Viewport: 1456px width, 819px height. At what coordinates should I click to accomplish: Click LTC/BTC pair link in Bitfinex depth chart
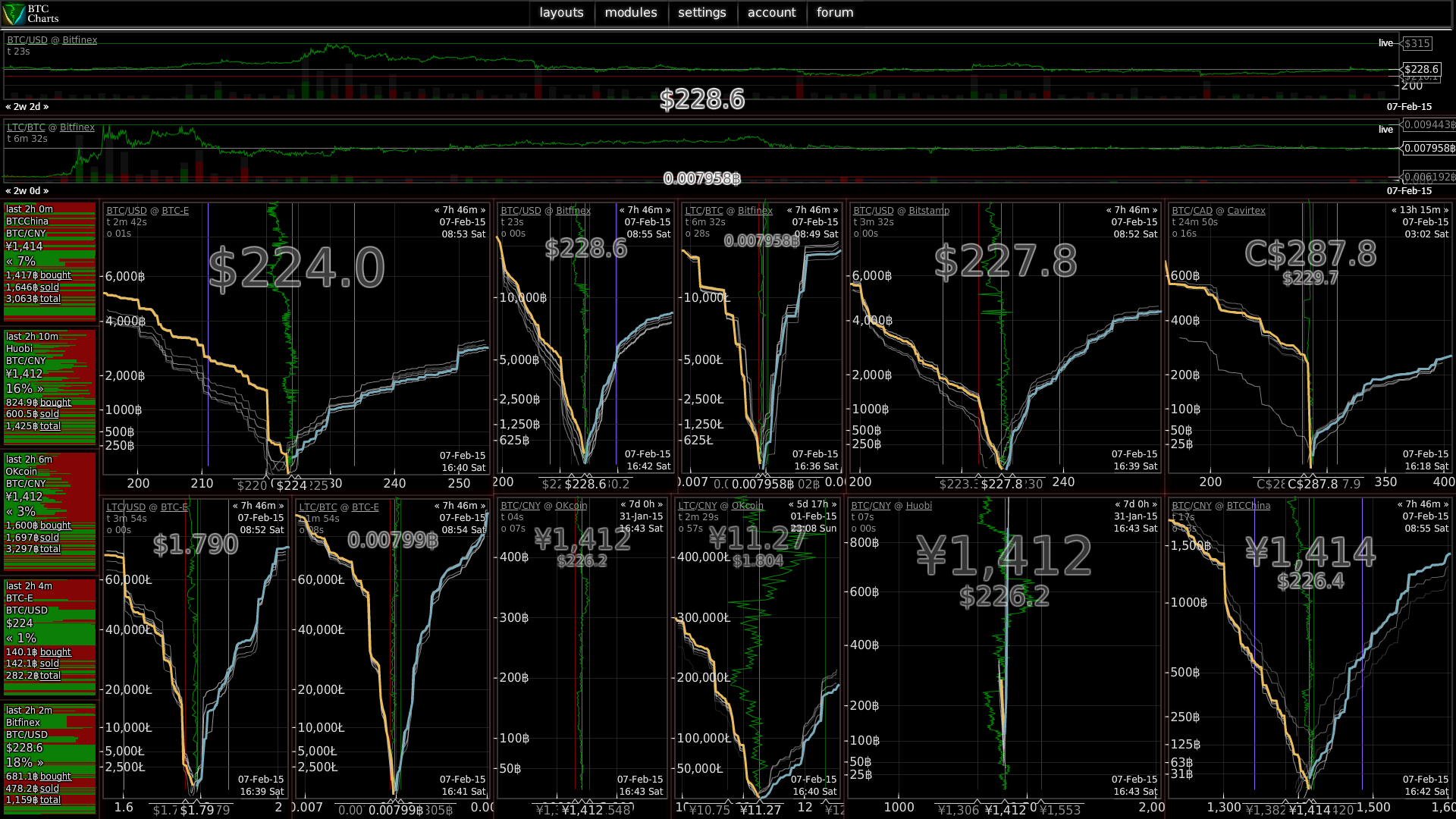[x=704, y=211]
